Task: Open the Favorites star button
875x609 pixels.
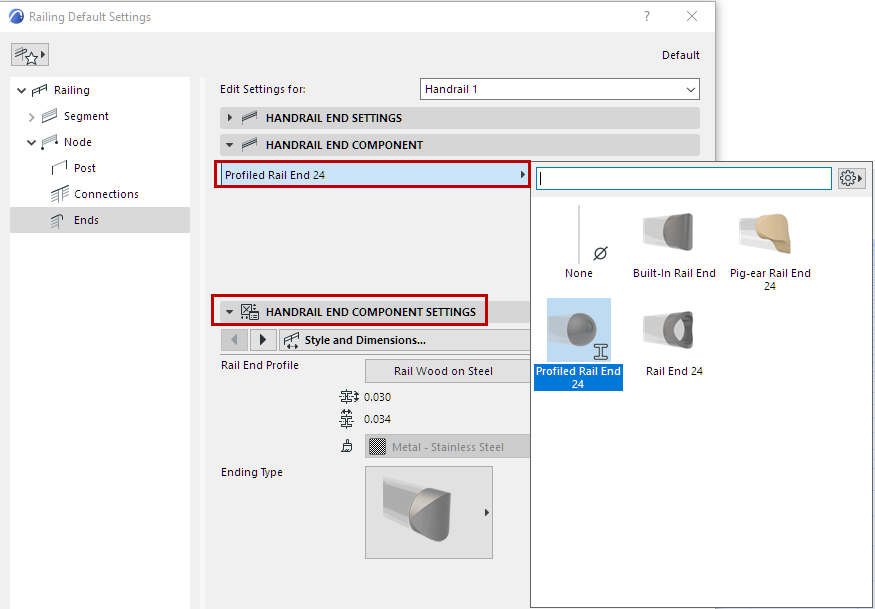Action: (x=30, y=55)
